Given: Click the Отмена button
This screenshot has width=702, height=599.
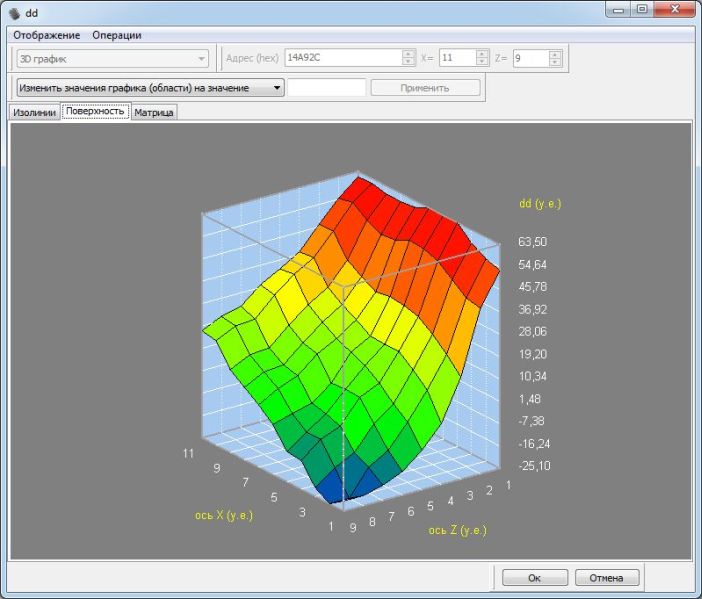Looking at the screenshot, I should click(x=606, y=577).
